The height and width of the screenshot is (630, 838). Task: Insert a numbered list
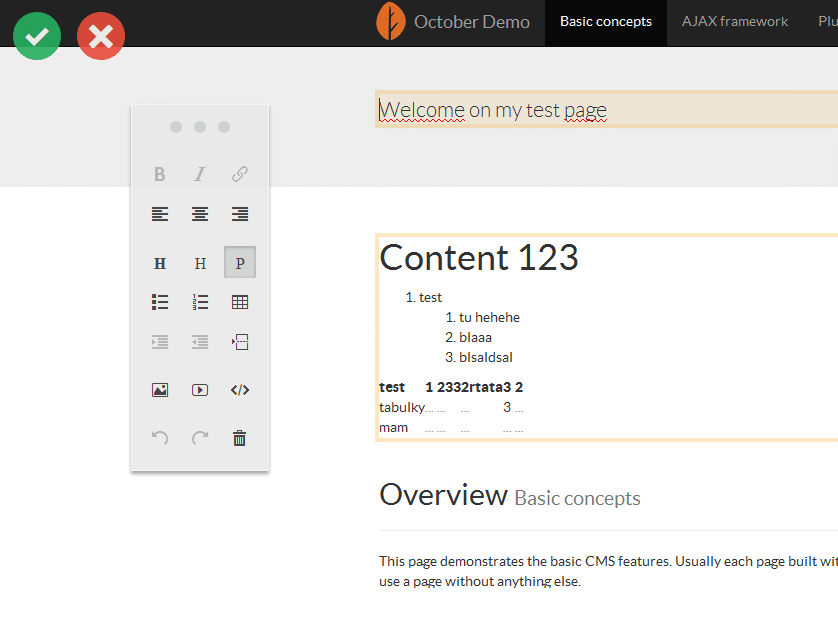point(200,302)
